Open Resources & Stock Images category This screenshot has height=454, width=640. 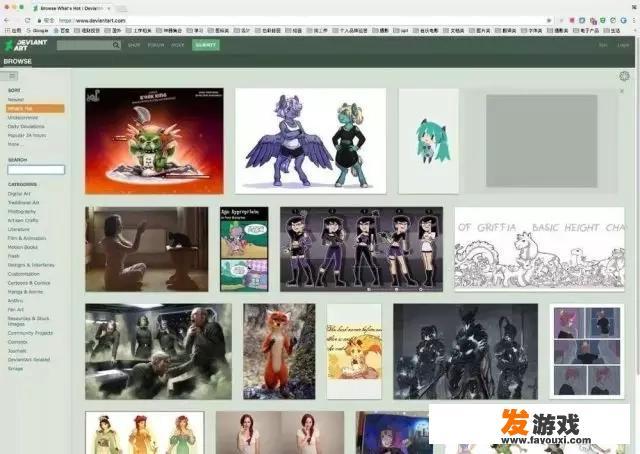tap(29, 321)
